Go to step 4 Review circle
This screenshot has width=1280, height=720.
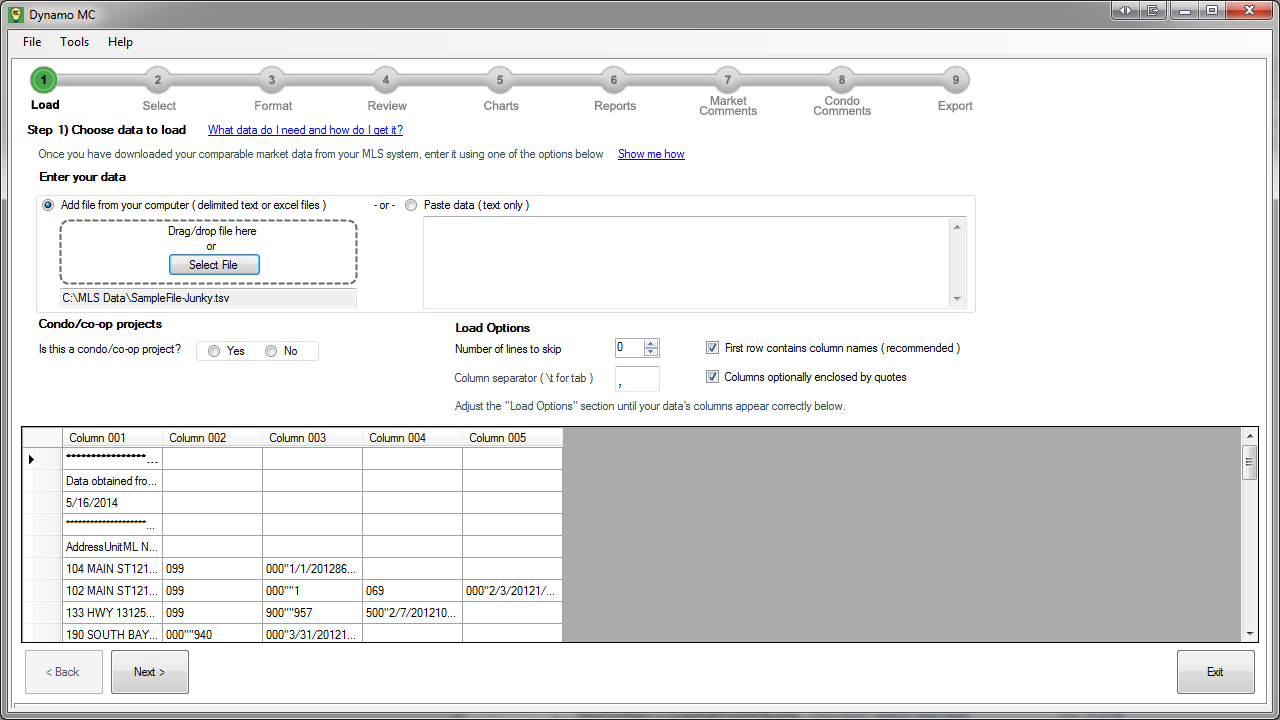pos(385,80)
